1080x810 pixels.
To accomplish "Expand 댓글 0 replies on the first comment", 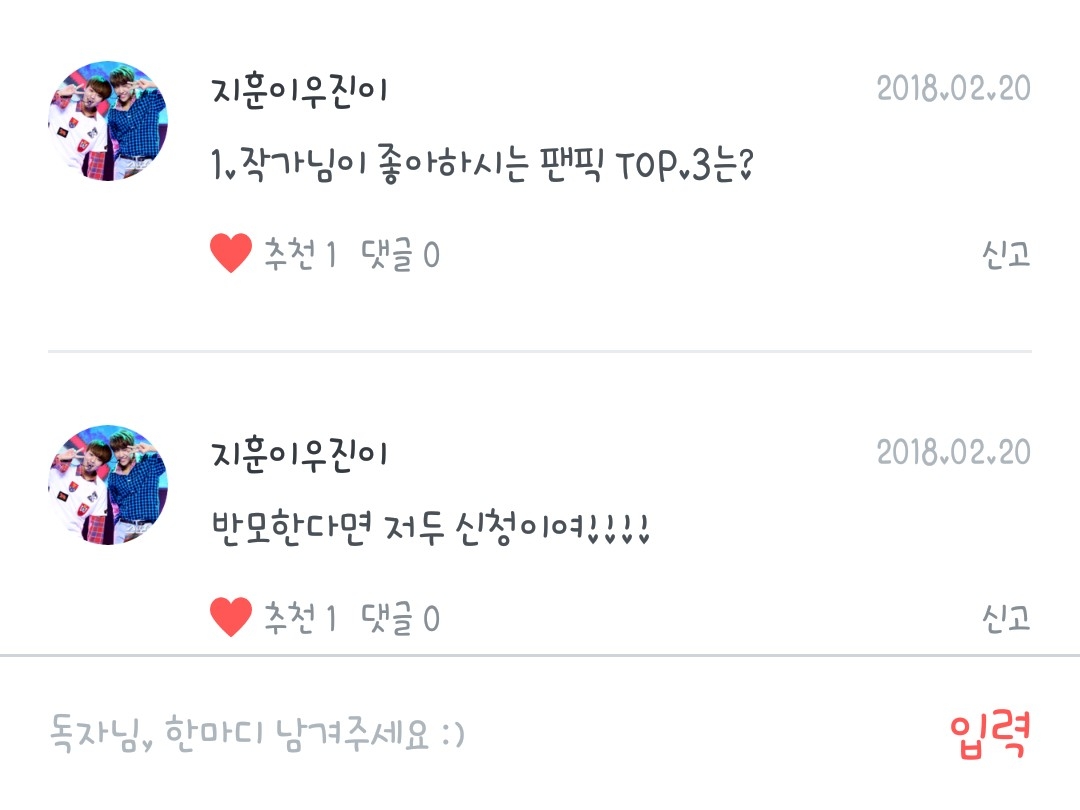I will 400,254.
